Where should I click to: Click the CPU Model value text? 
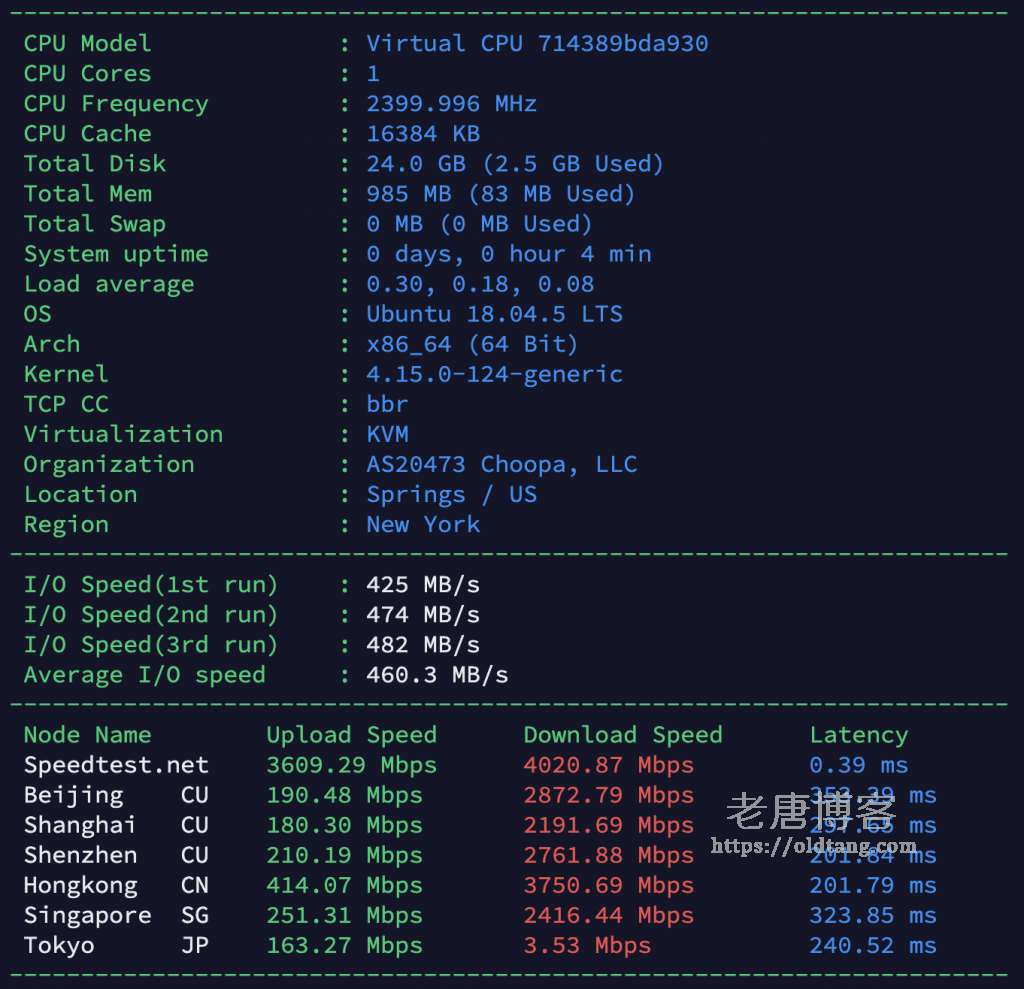tap(537, 44)
